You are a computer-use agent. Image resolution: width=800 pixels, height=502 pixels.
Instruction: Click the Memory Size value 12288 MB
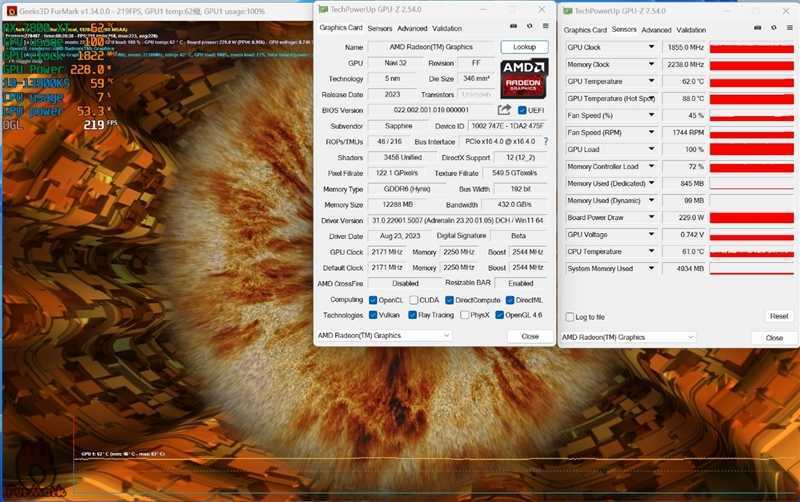398,205
